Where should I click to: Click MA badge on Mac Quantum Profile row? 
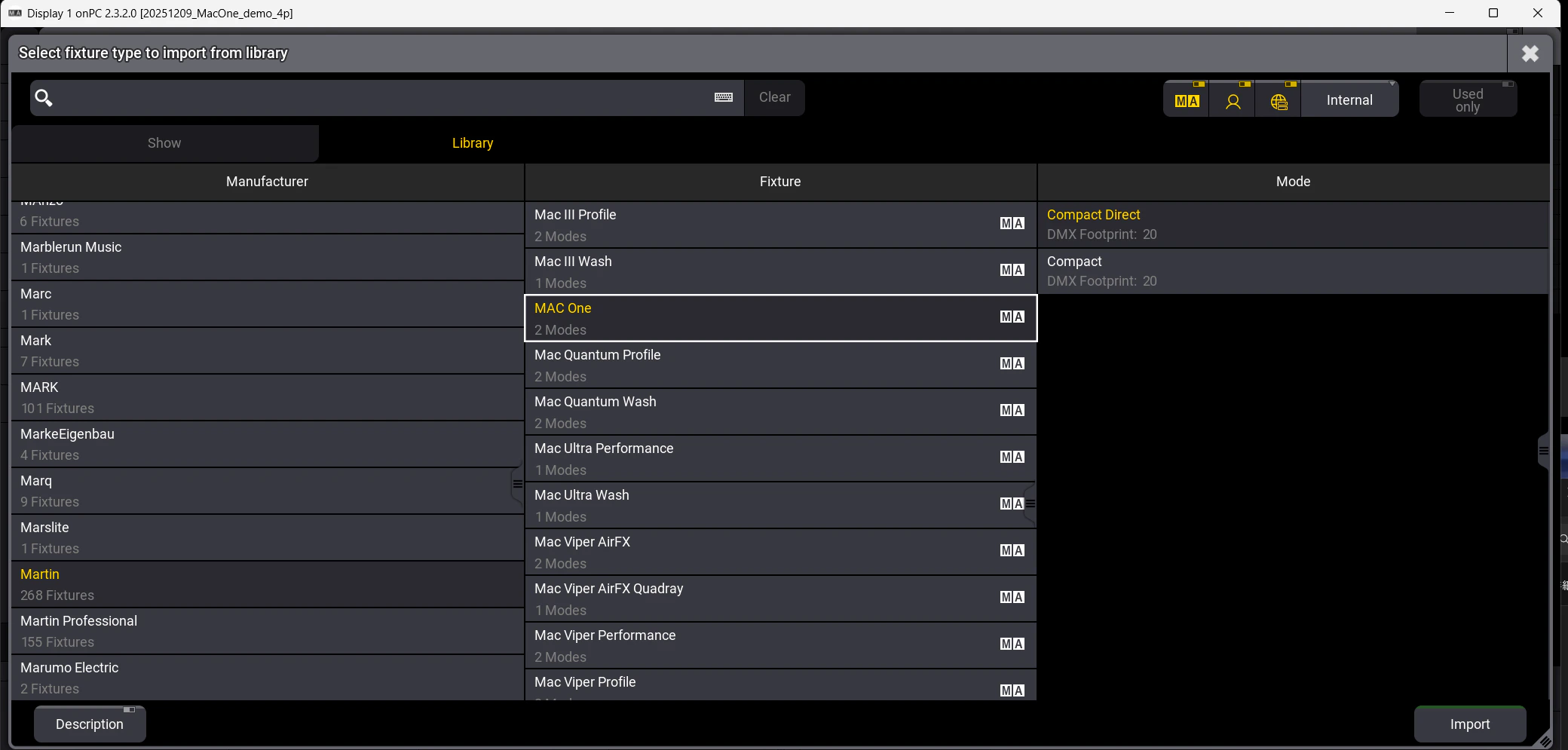pyautogui.click(x=1012, y=363)
